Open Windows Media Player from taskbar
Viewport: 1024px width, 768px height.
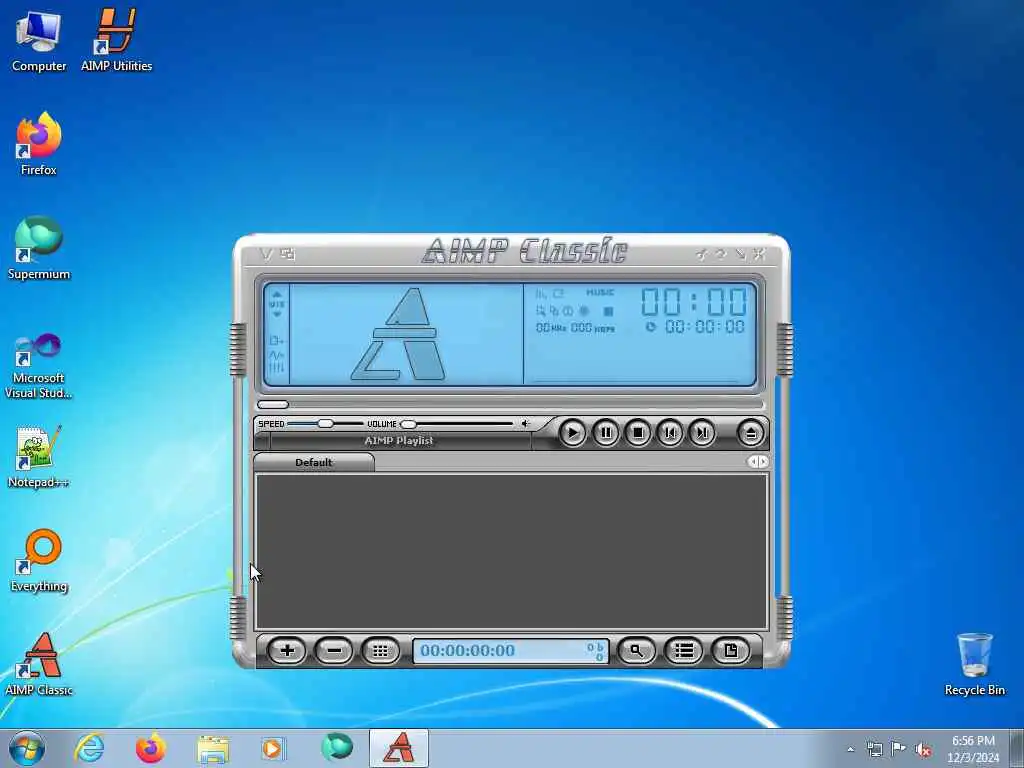point(272,748)
